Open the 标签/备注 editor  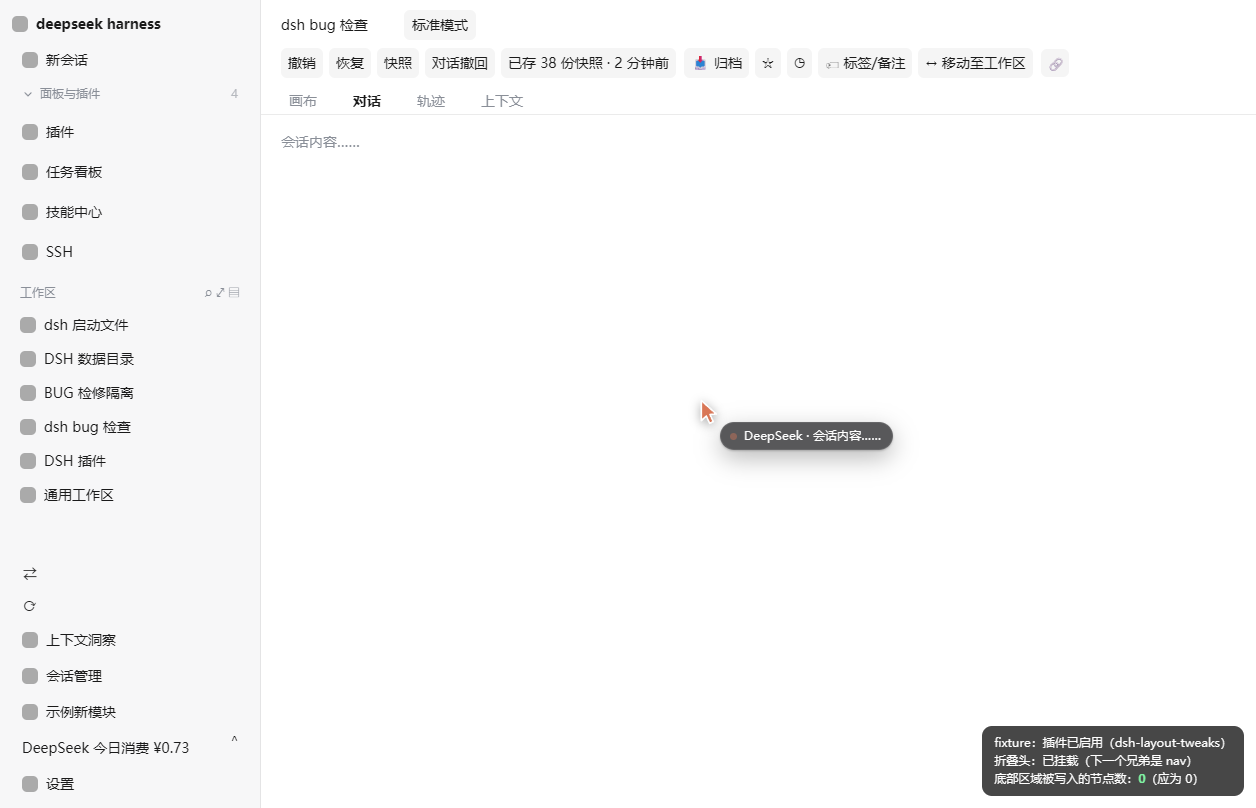[x=865, y=63]
